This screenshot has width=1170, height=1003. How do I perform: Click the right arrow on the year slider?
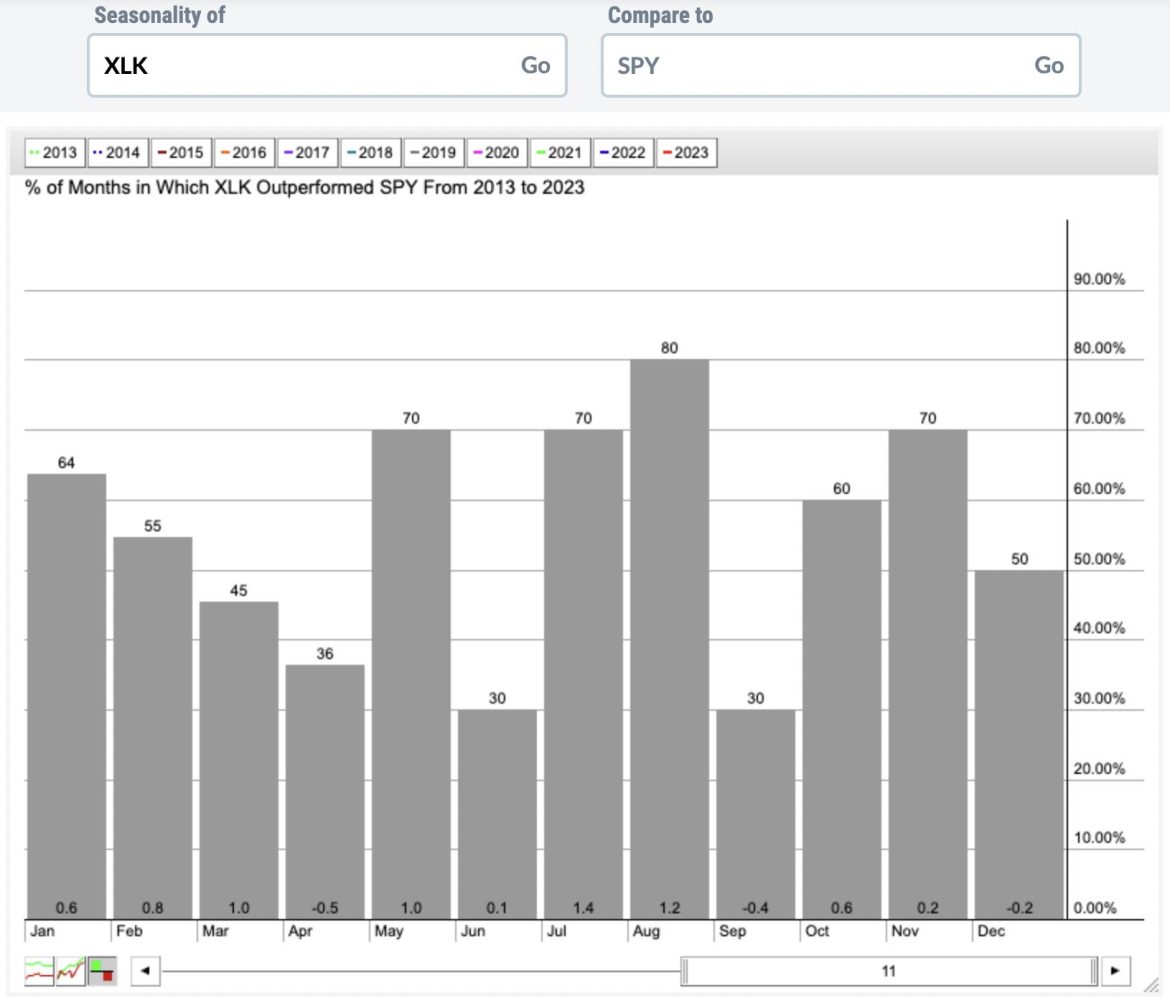point(1118,969)
